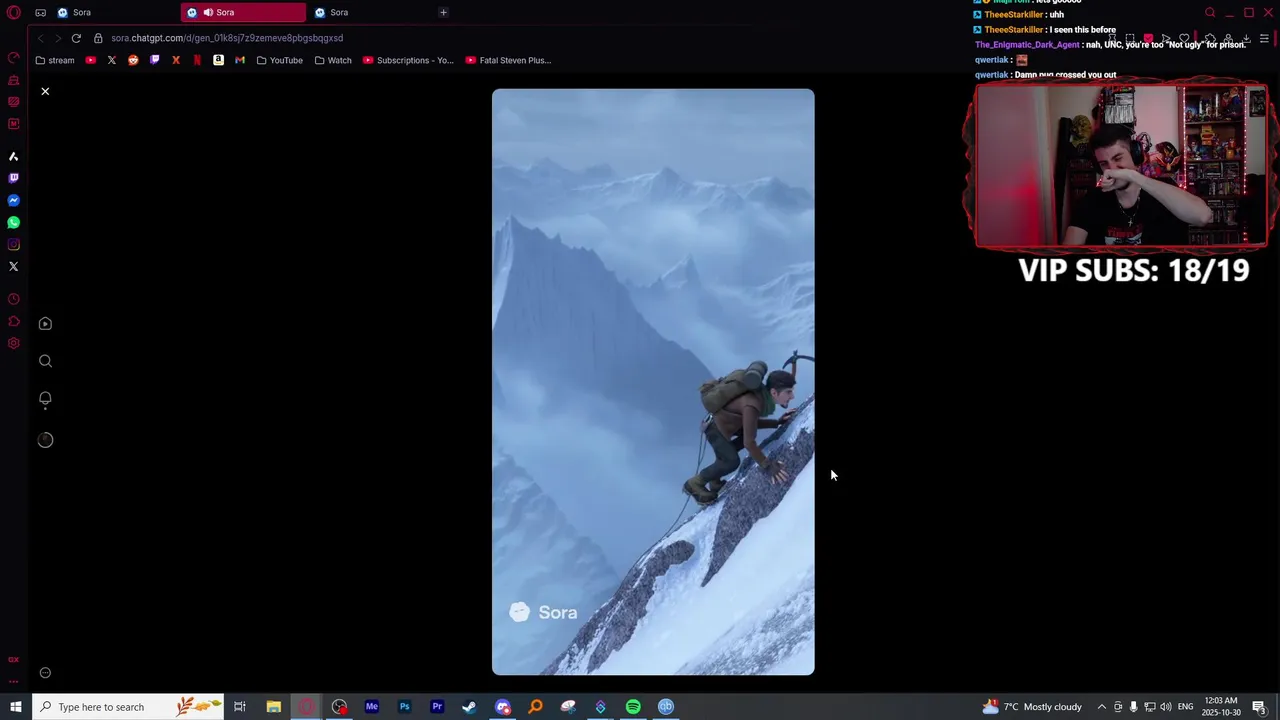Open volume control in system tray
The width and height of the screenshot is (1280, 720).
[x=1166, y=707]
